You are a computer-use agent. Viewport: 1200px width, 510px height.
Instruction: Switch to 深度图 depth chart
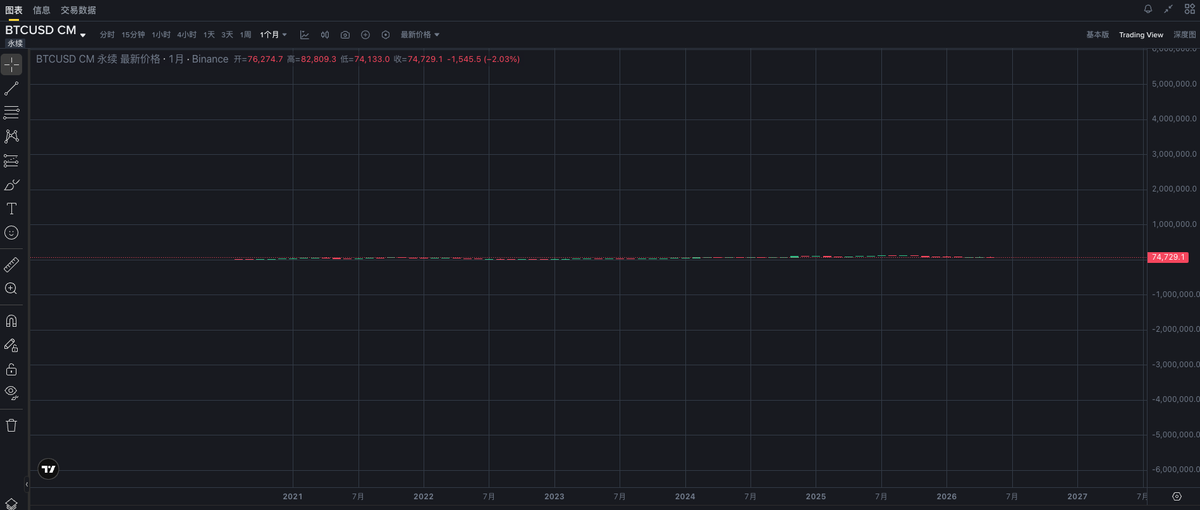point(1184,34)
